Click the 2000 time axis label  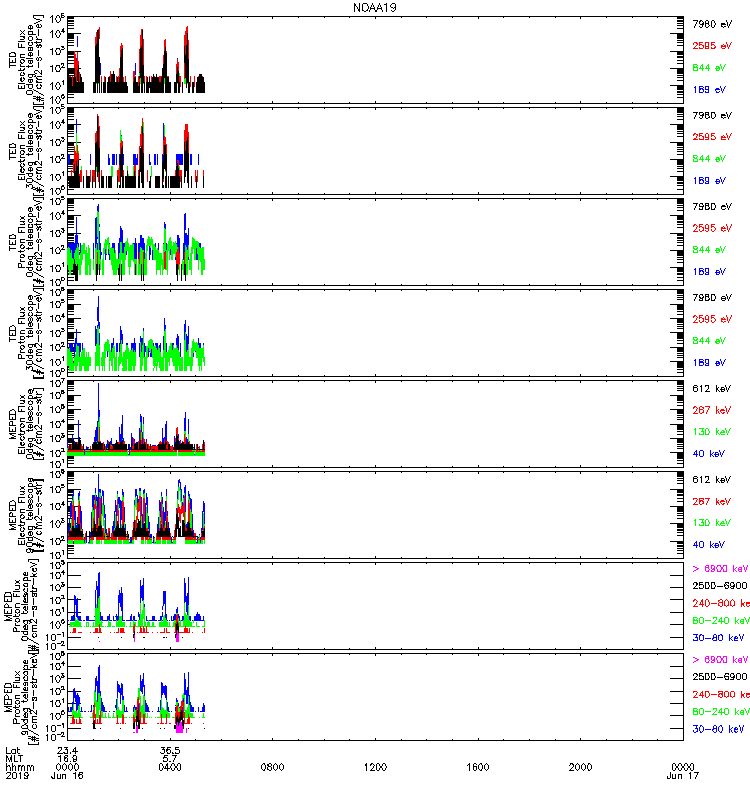click(x=580, y=767)
